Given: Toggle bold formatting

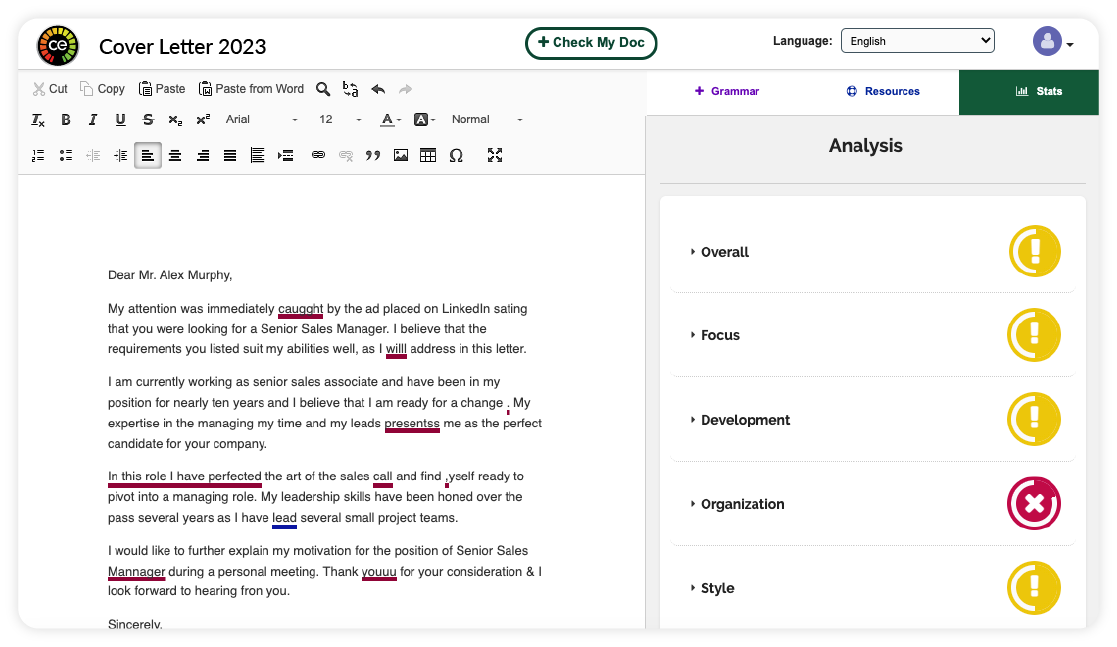Looking at the screenshot, I should (x=66, y=120).
